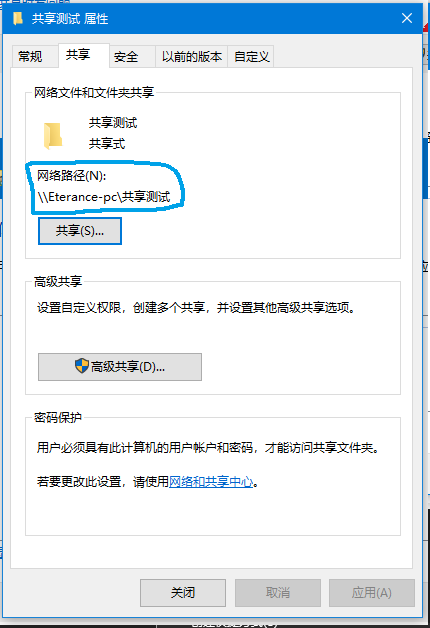Click the 共享(S)... button
The image size is (430, 628).
[x=80, y=231]
